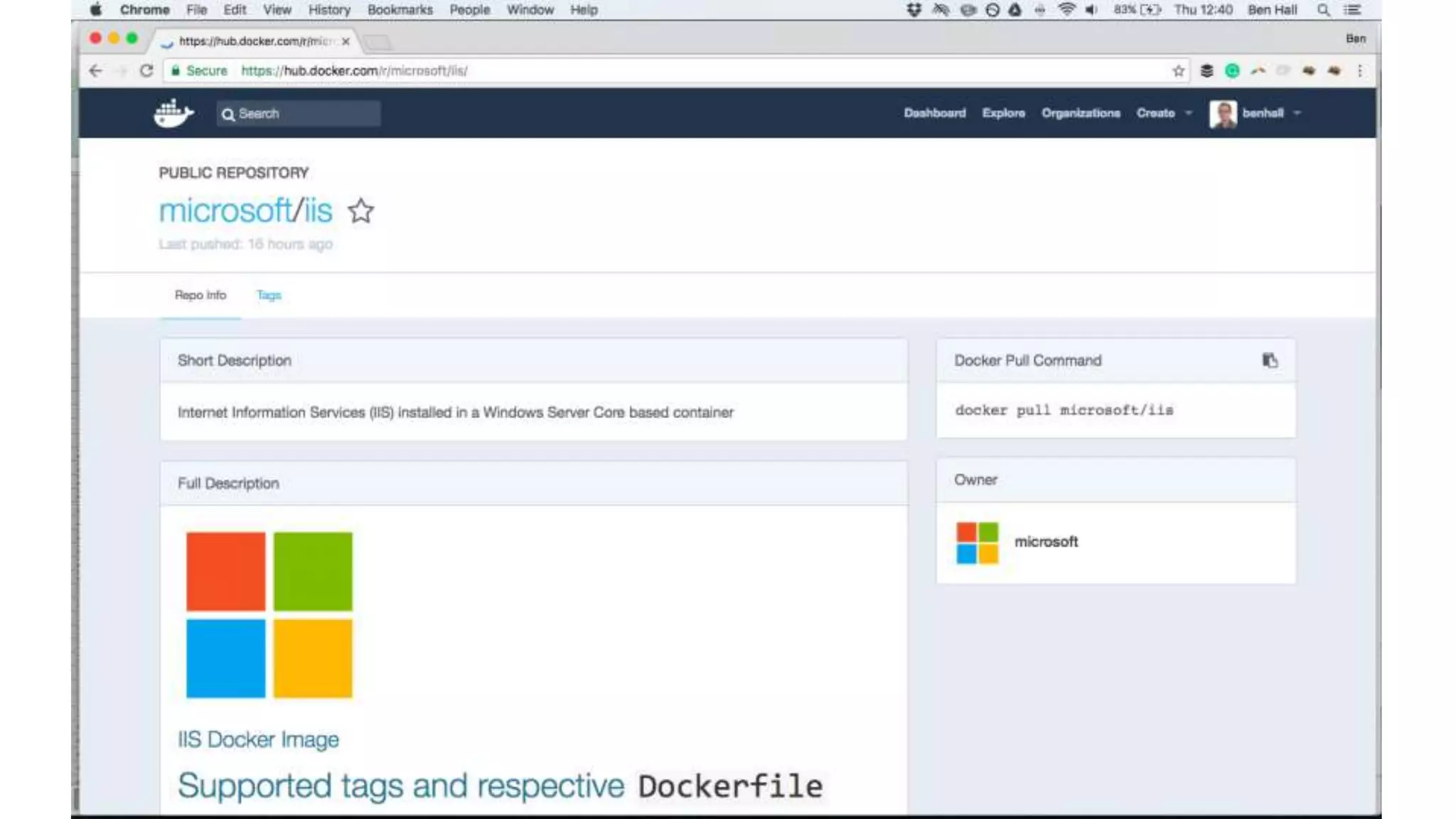Click the Docker whale logo
The width and height of the screenshot is (1456, 819).
pyautogui.click(x=173, y=113)
